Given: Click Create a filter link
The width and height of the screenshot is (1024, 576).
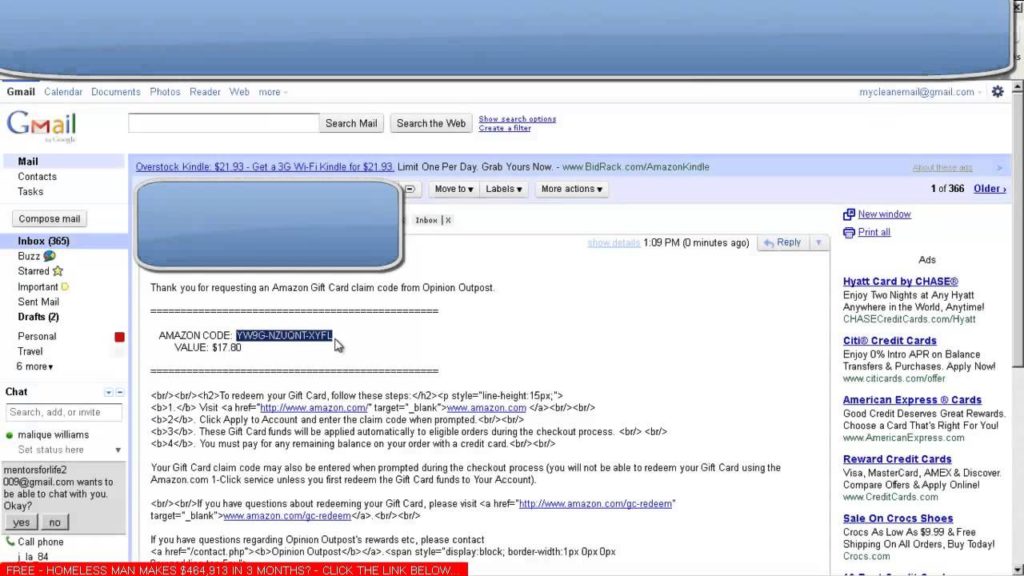Looking at the screenshot, I should 504,129.
